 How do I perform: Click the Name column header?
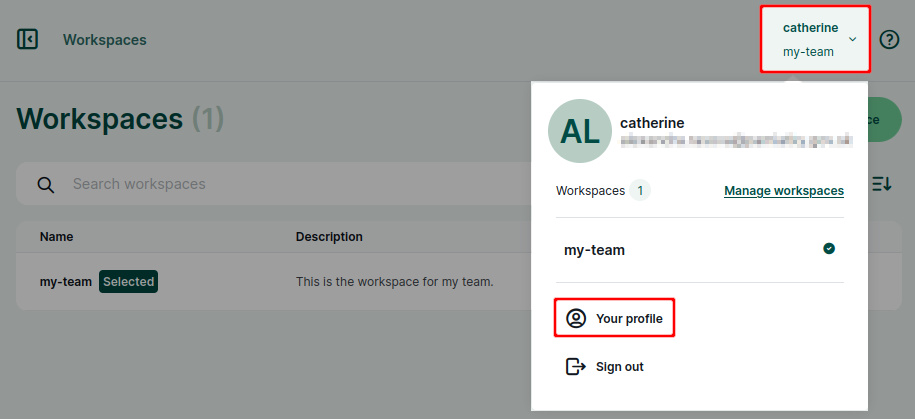click(57, 236)
